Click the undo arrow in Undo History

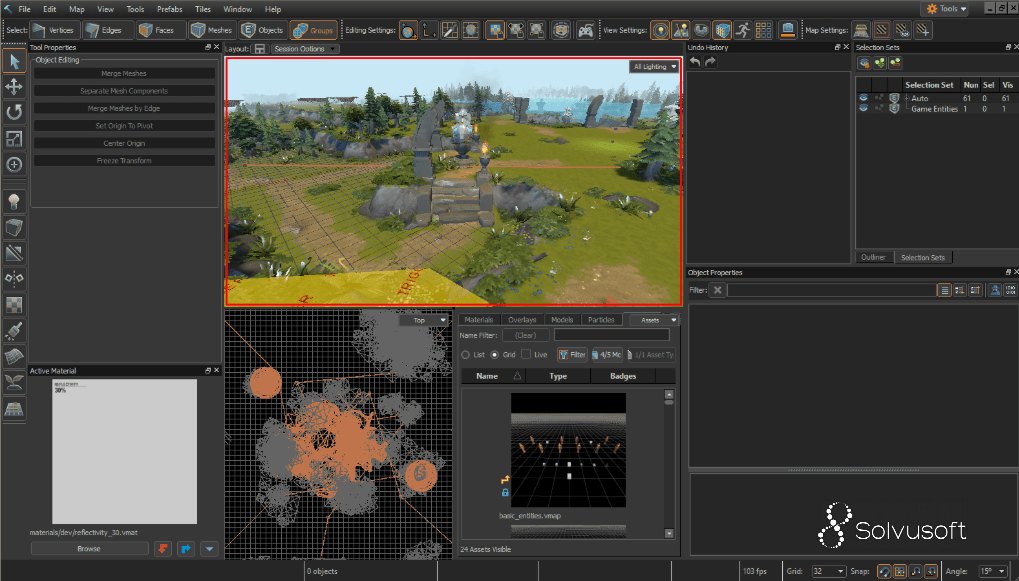[x=695, y=62]
